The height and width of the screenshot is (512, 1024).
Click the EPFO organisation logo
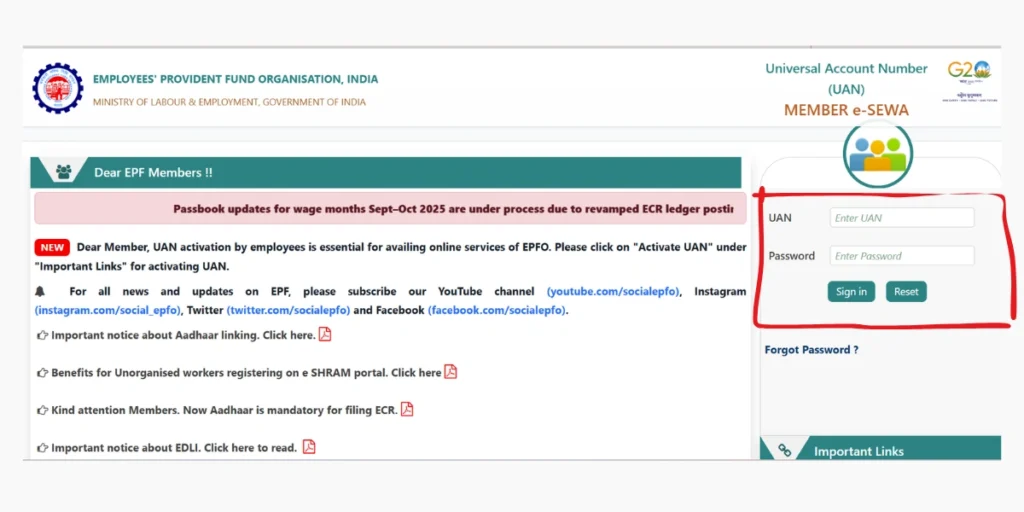(57, 89)
